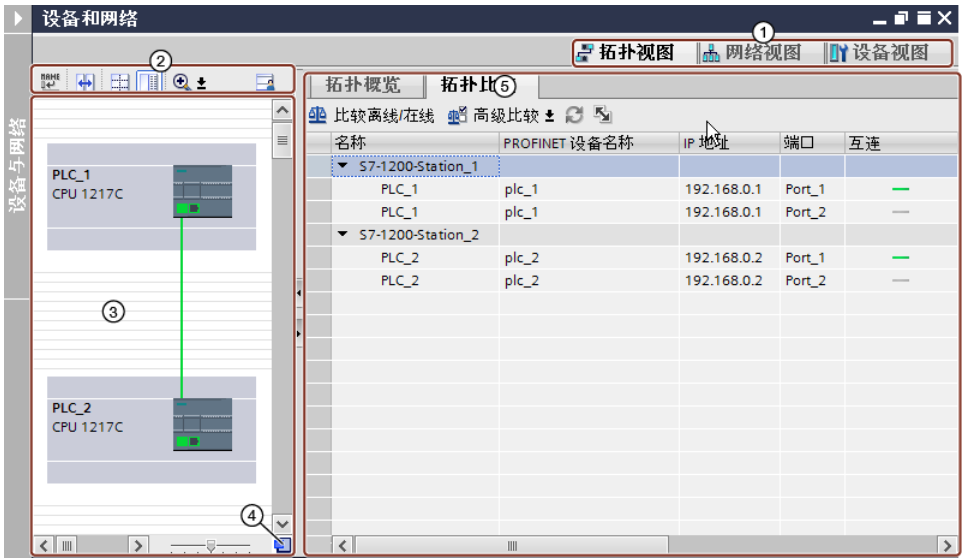Switch to the 网络视图 tab

click(x=752, y=52)
